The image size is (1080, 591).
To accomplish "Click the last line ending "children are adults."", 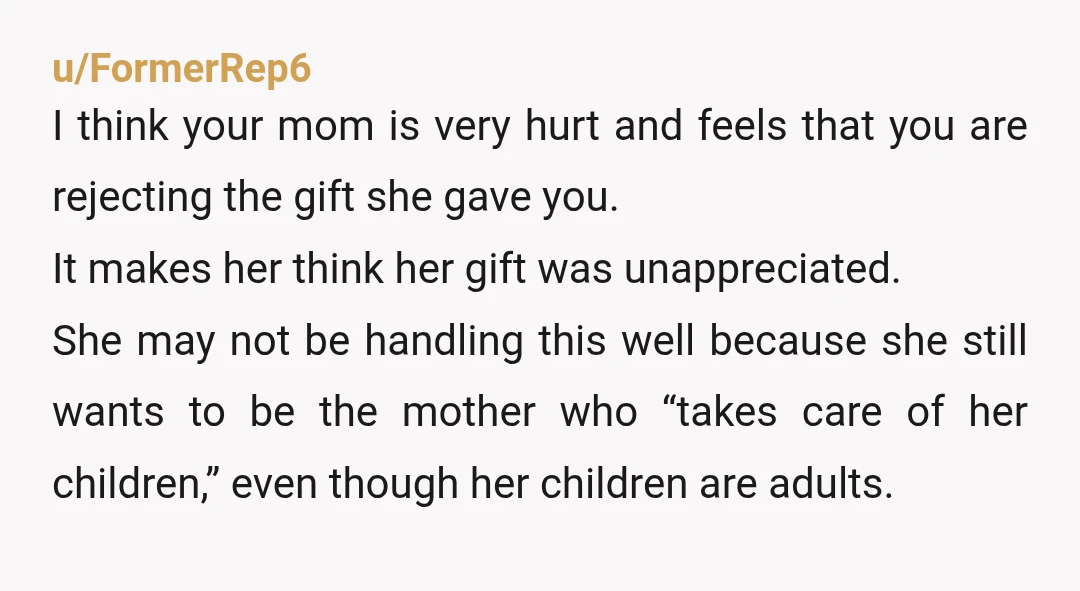I will point(472,483).
